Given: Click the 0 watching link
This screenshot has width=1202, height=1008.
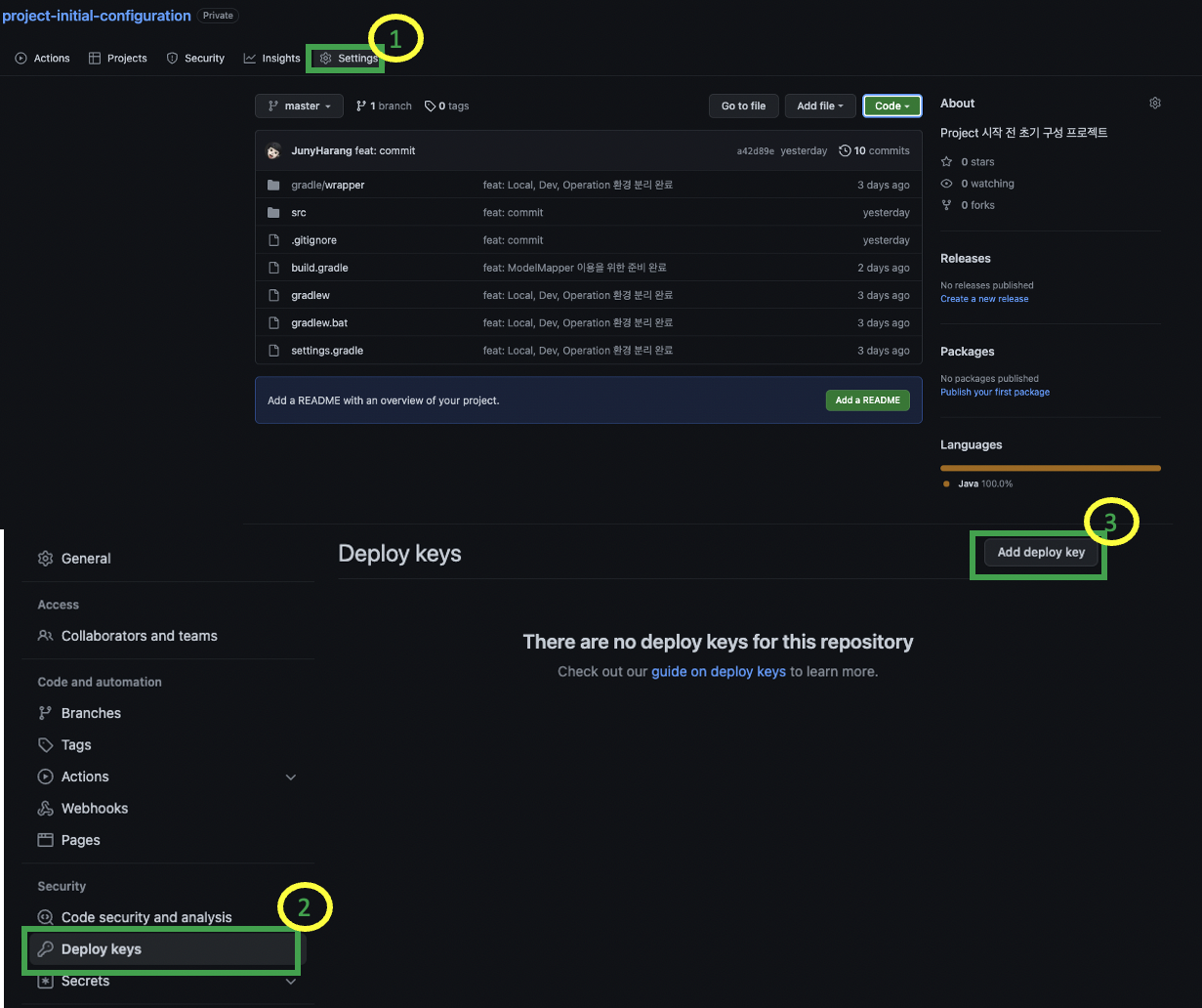Looking at the screenshot, I should click(x=977, y=184).
